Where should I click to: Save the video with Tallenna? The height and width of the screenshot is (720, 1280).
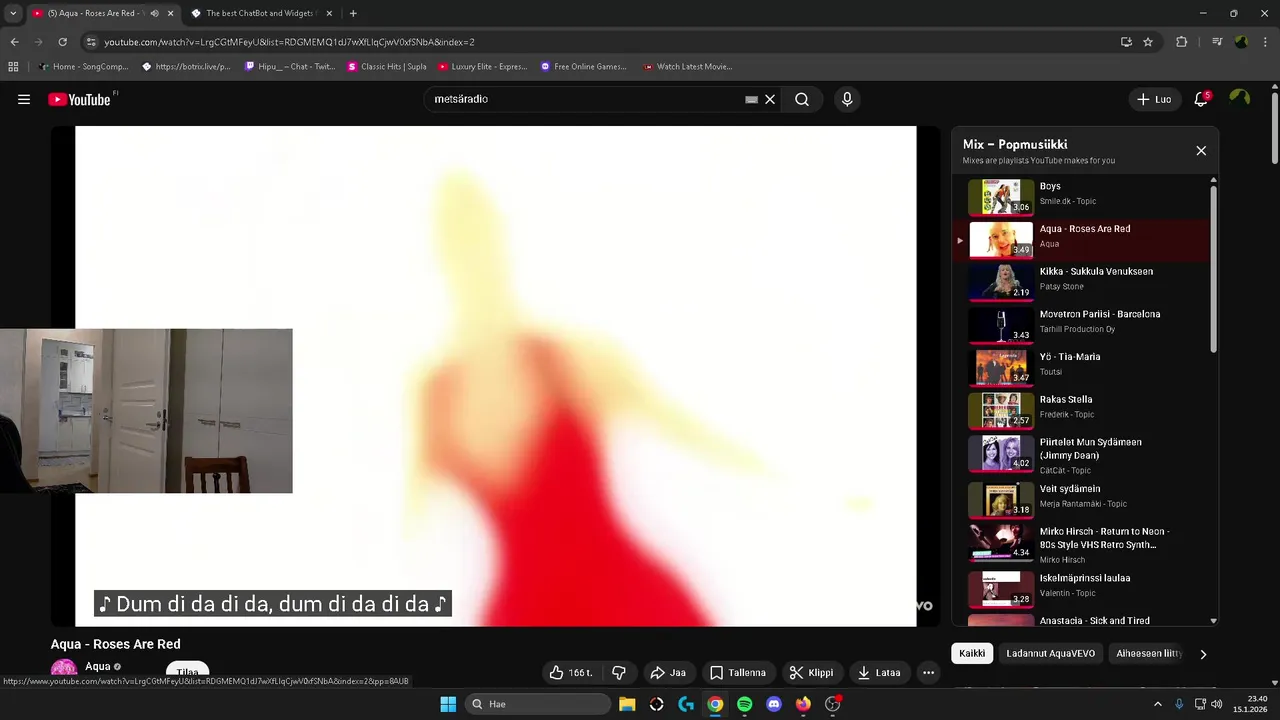coord(738,673)
